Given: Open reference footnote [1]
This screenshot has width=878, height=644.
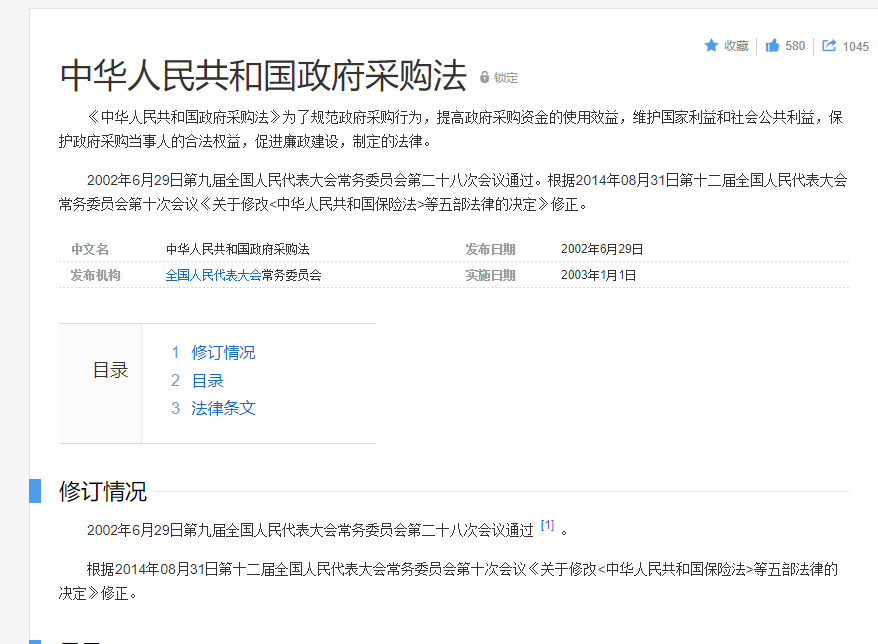Looking at the screenshot, I should tap(547, 525).
